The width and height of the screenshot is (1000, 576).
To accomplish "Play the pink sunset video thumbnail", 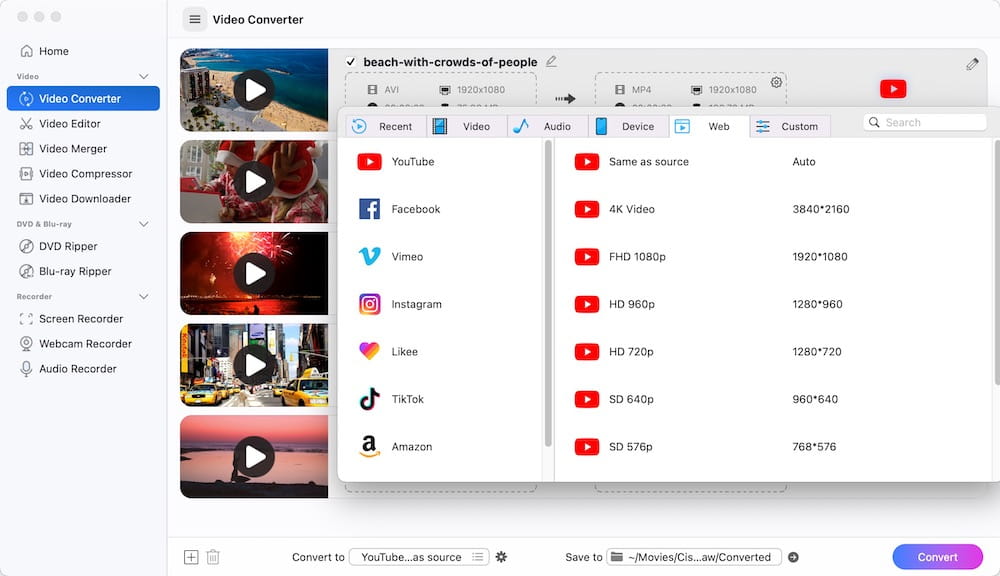I will tap(254, 457).
